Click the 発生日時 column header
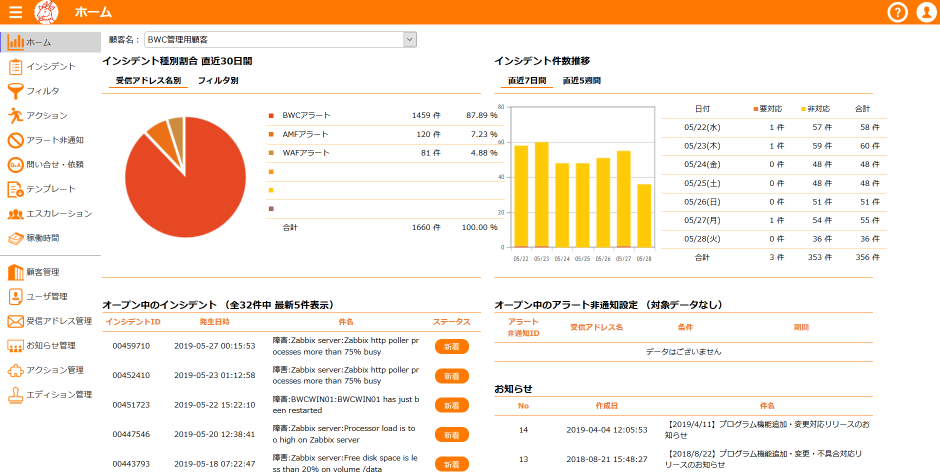 pos(215,322)
